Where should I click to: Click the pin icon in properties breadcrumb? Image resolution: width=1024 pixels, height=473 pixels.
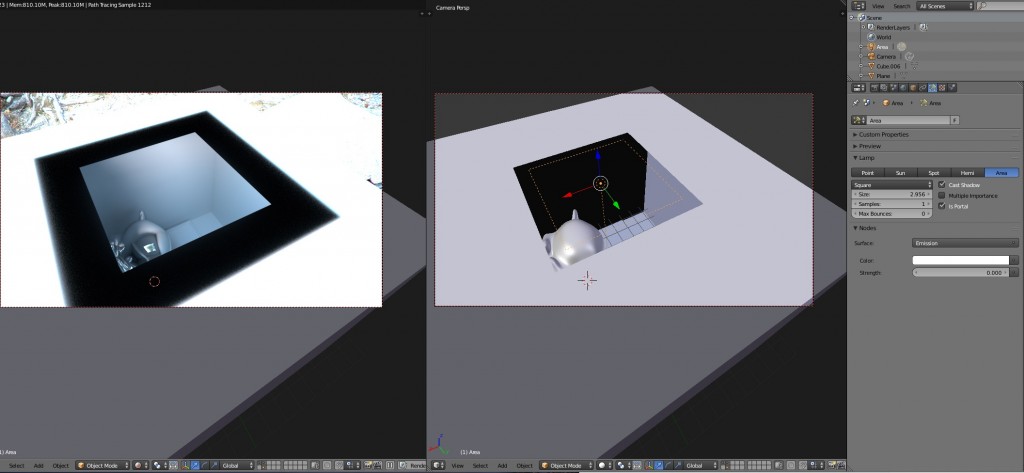(856, 103)
